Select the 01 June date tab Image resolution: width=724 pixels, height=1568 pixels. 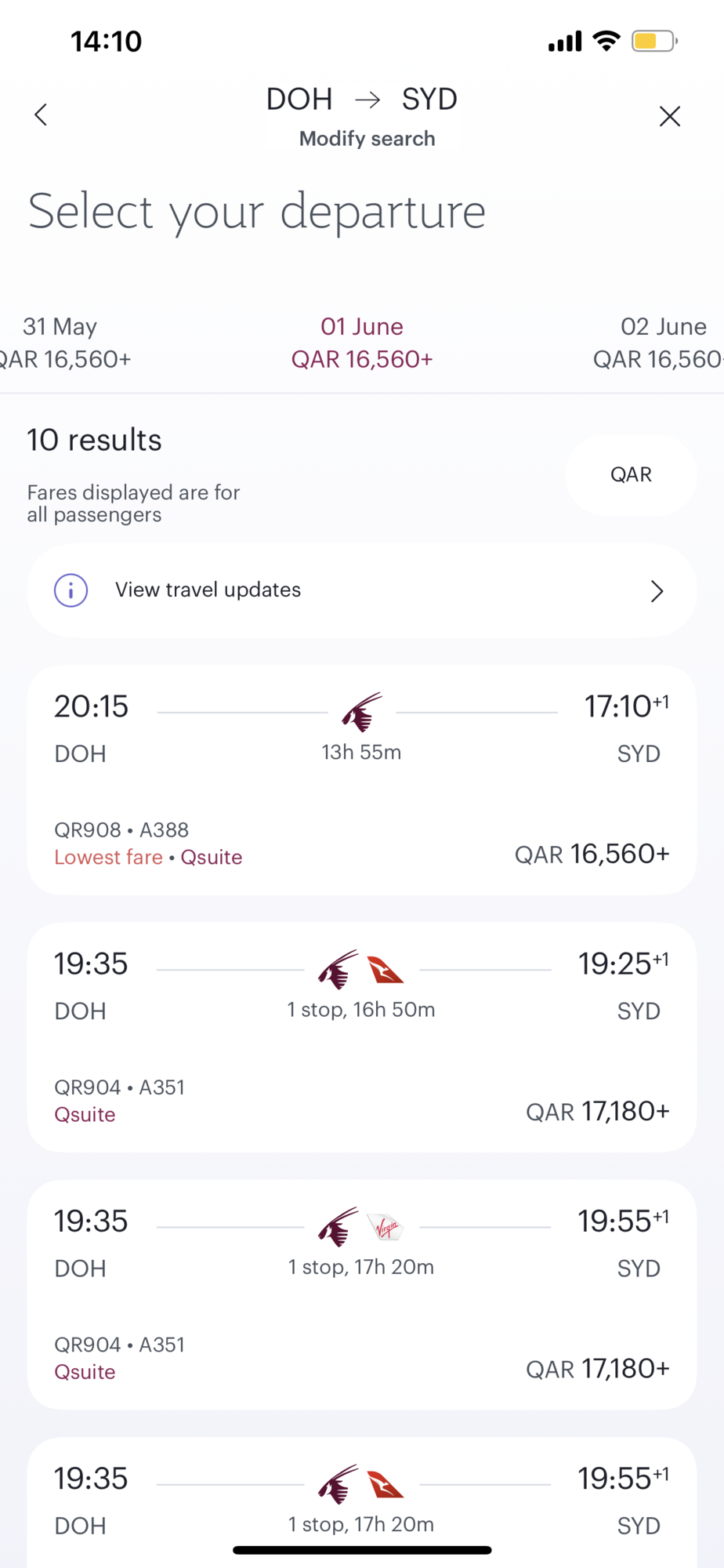(x=362, y=343)
